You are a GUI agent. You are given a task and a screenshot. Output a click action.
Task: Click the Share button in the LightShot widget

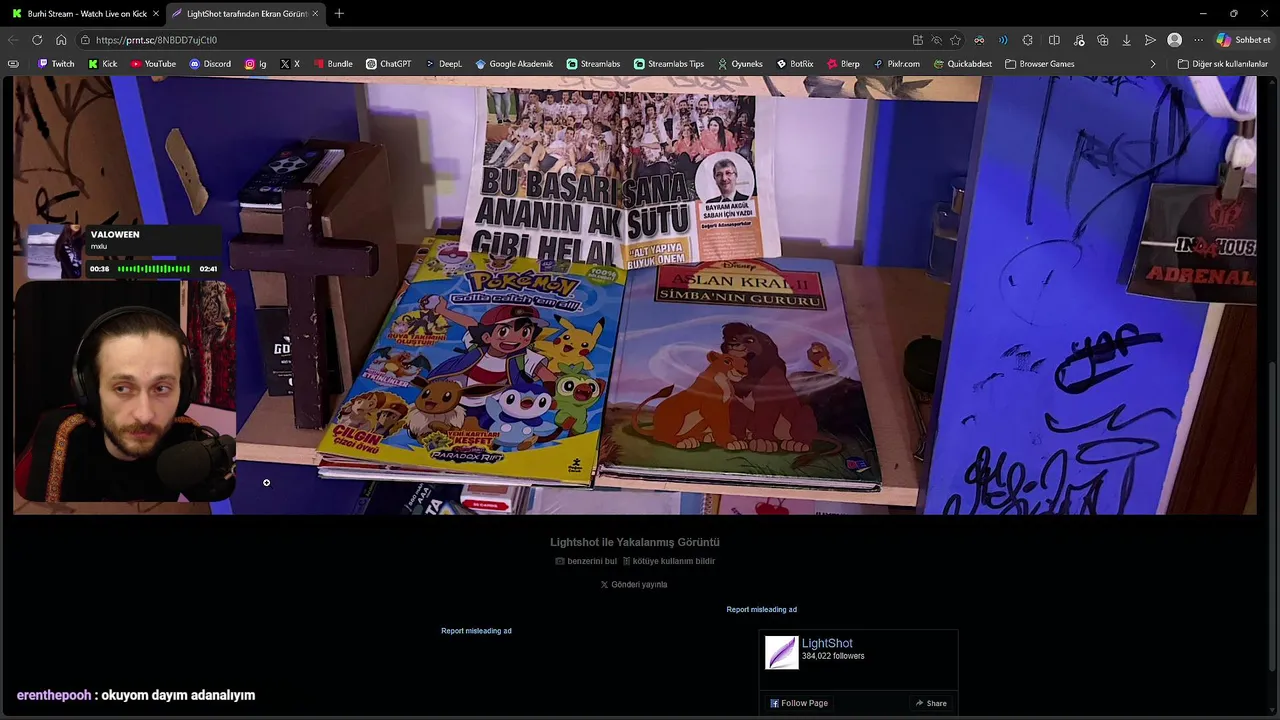click(x=931, y=703)
